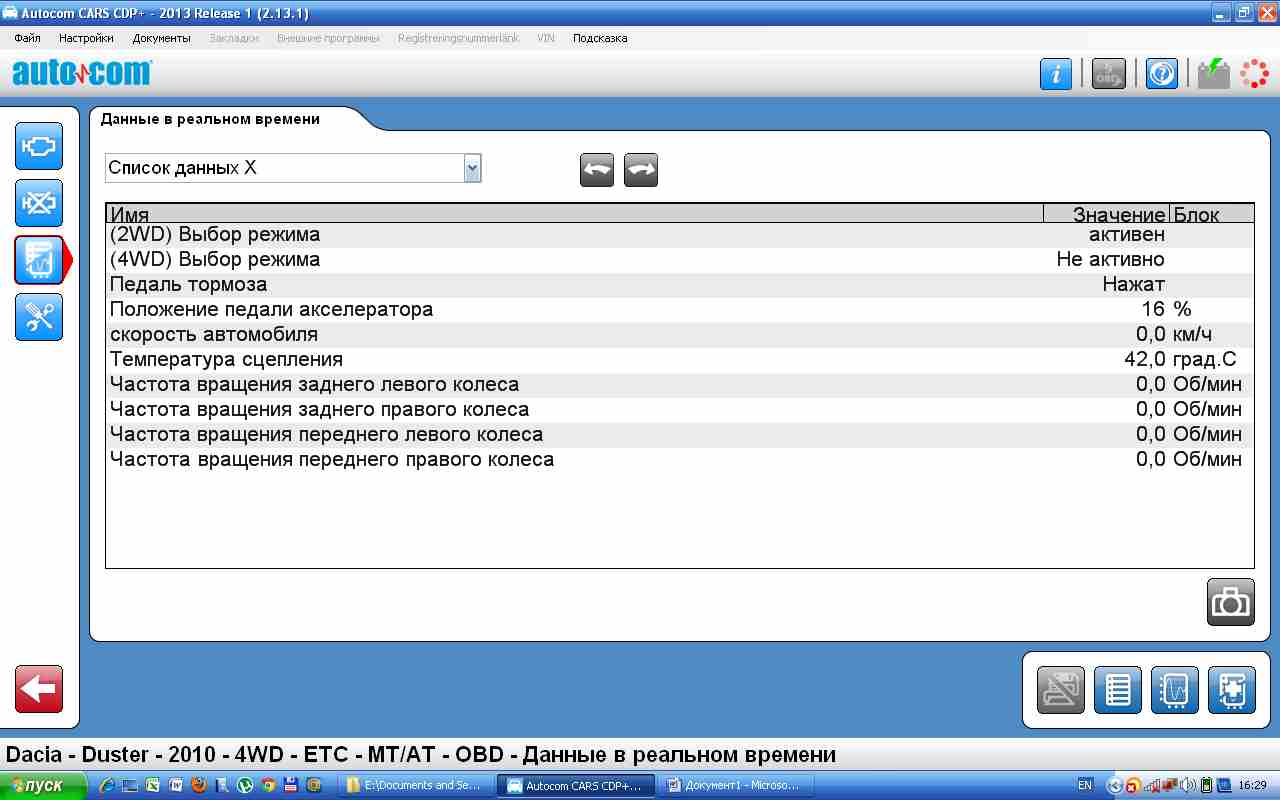The width and height of the screenshot is (1280, 800).
Task: Click the engine diagnostics icon in sidebar
Action: tap(39, 146)
